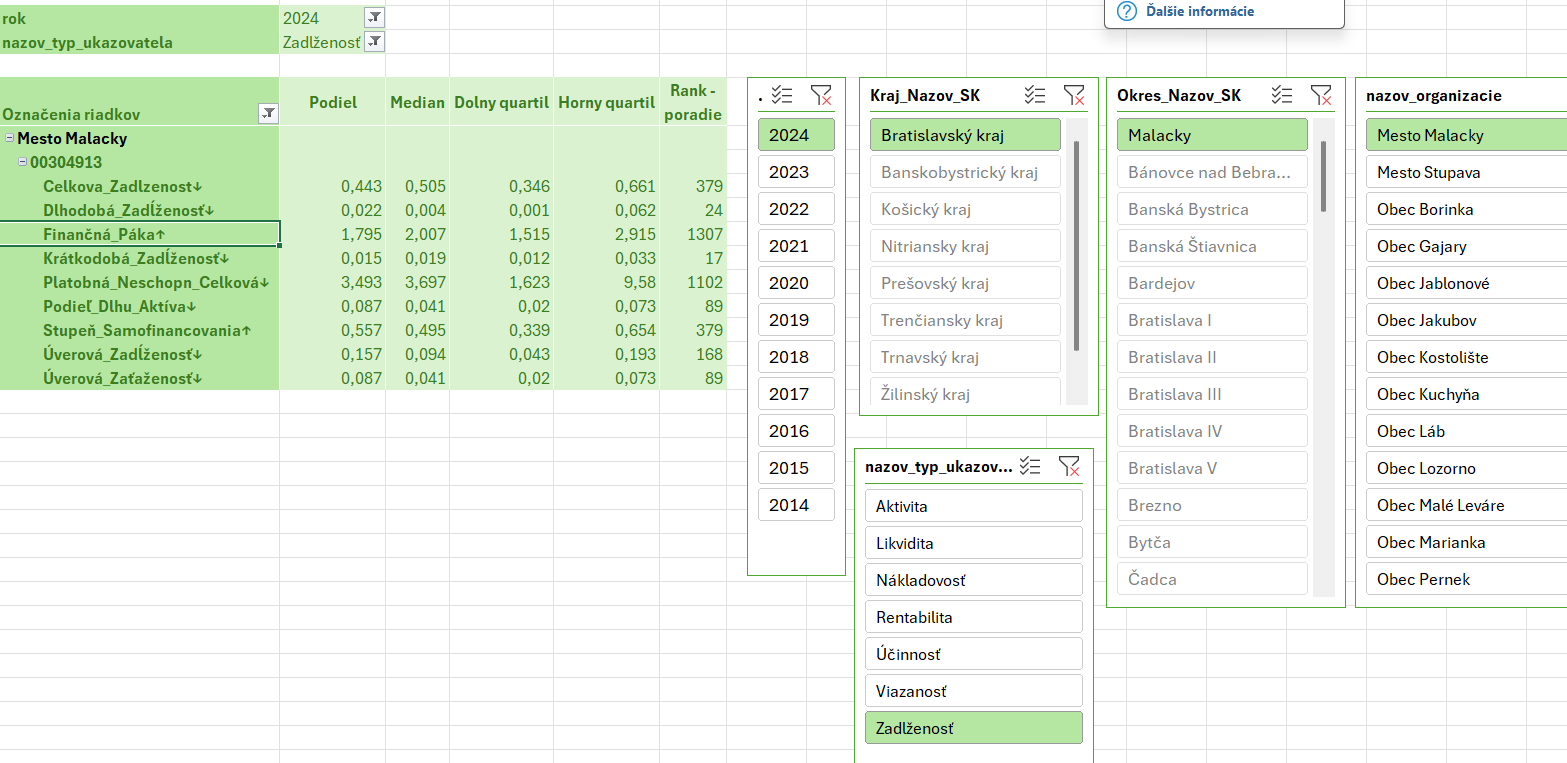Viewport: 1567px width, 763px height.
Task: Toggle multi-select on Okres_Nazov_SK slicer
Action: [x=1282, y=95]
